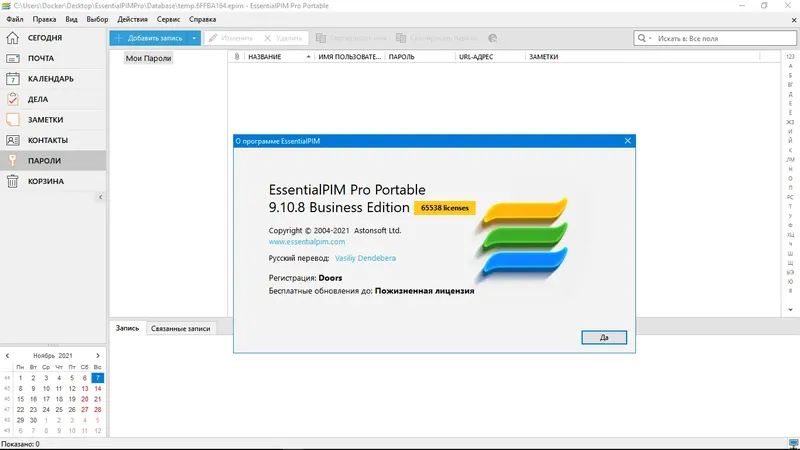Screen dimensions: 800x450
Task: Open the Дела tasks module
Action: coord(53,99)
